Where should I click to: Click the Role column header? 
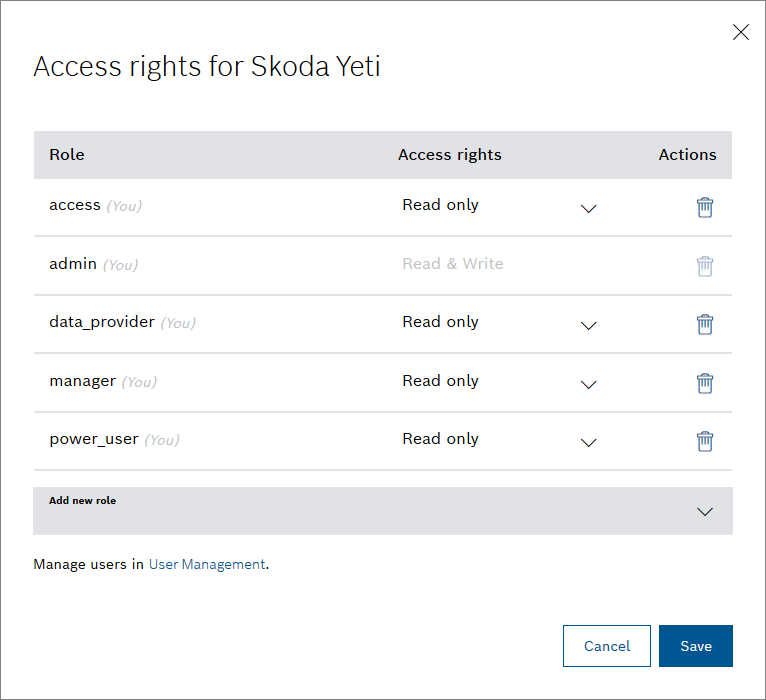[67, 155]
